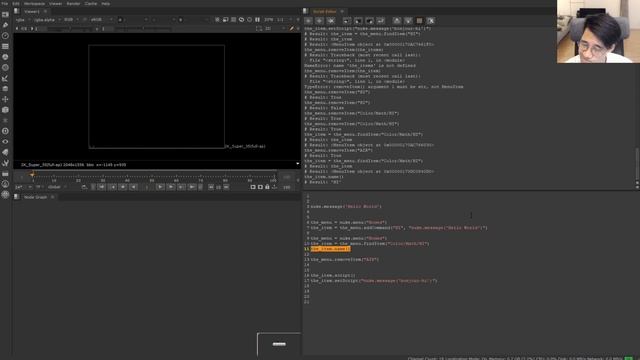Close the Script Editor tab
640x360 pixels.
(x=342, y=11)
